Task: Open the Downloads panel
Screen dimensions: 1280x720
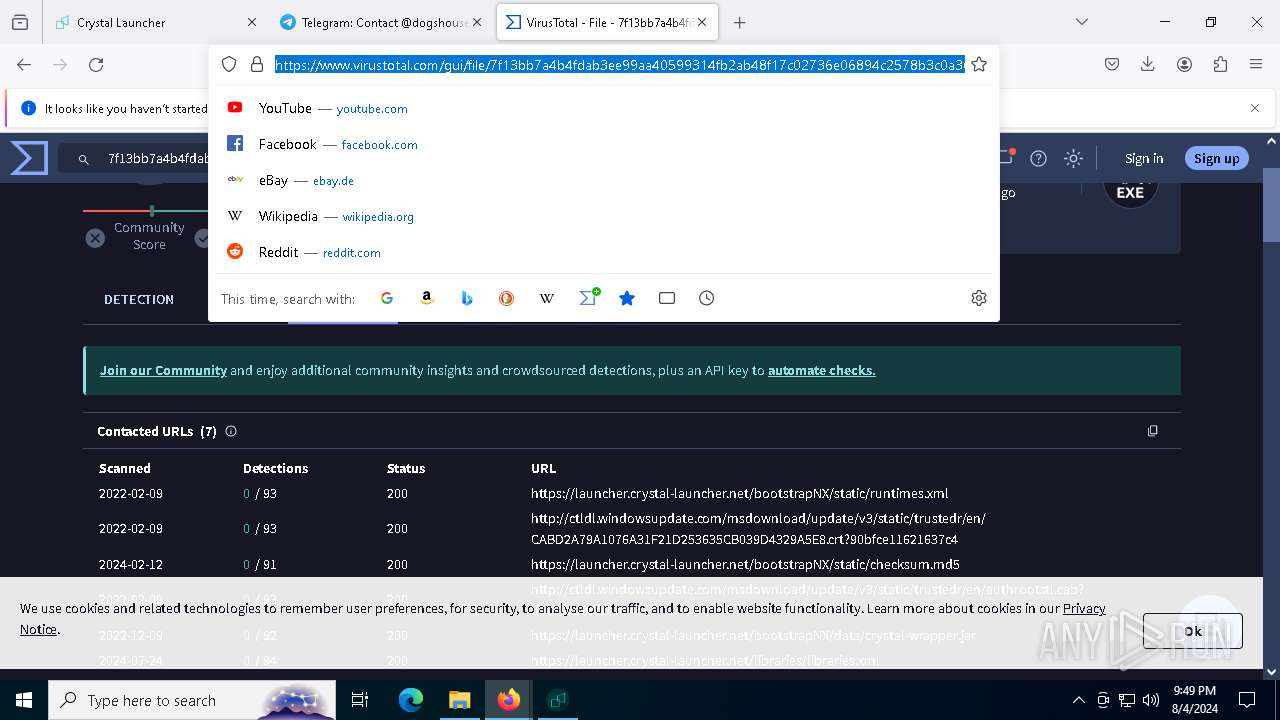Action: (x=1148, y=64)
